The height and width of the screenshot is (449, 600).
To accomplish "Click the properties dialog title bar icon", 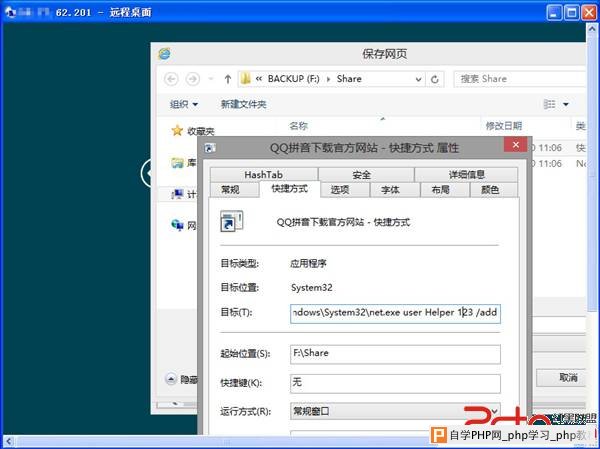I will coord(210,148).
